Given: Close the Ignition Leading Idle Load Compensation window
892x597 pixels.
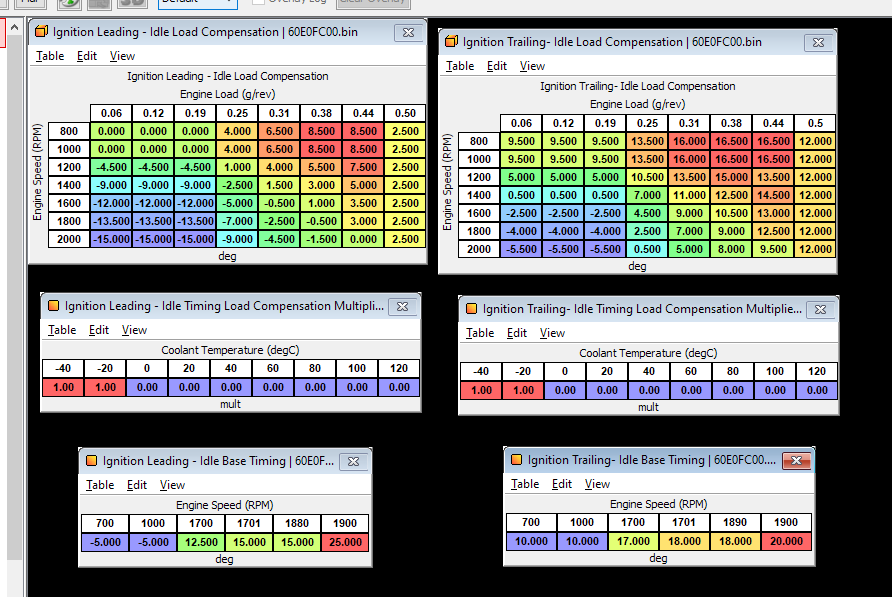Looking at the screenshot, I should (408, 32).
